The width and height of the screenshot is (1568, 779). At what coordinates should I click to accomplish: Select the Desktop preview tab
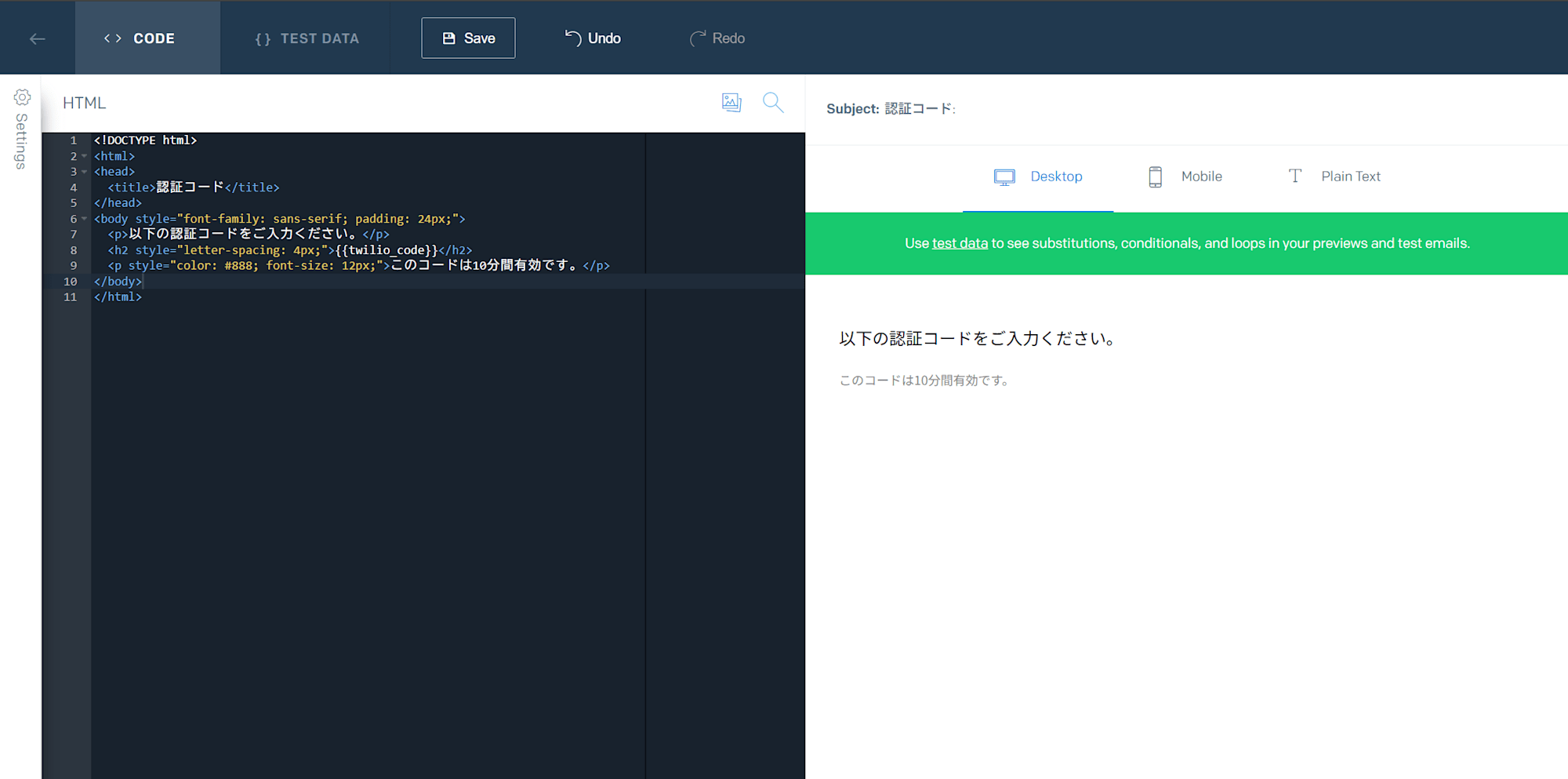[x=1038, y=177]
